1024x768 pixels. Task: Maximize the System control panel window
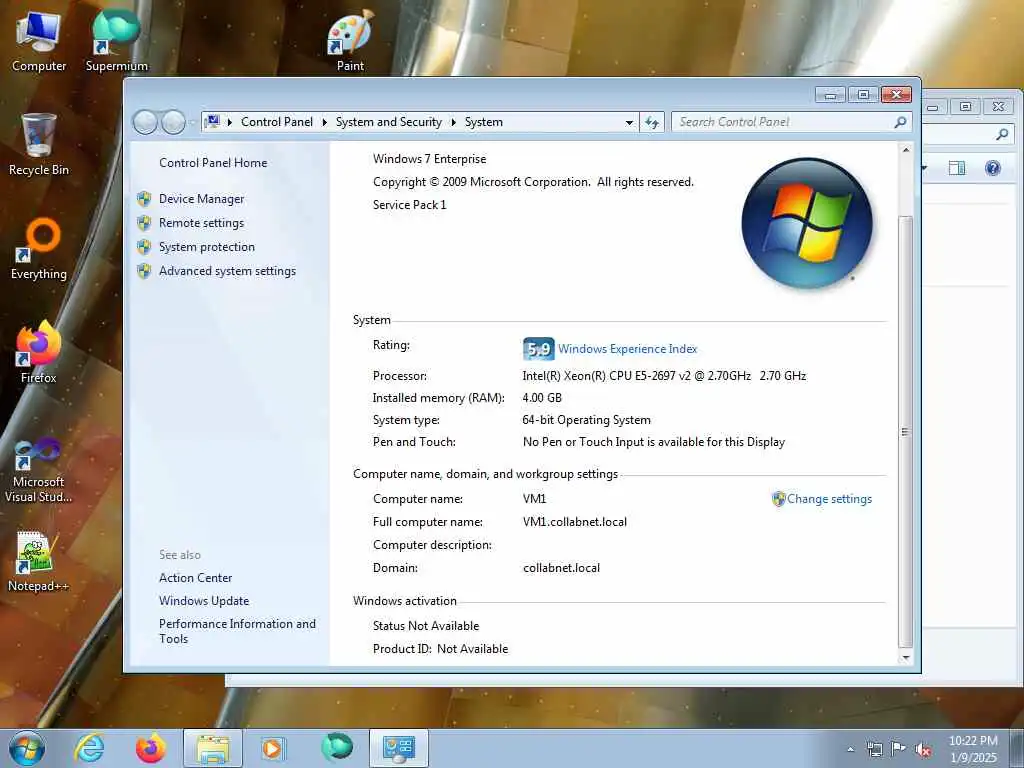click(x=863, y=95)
